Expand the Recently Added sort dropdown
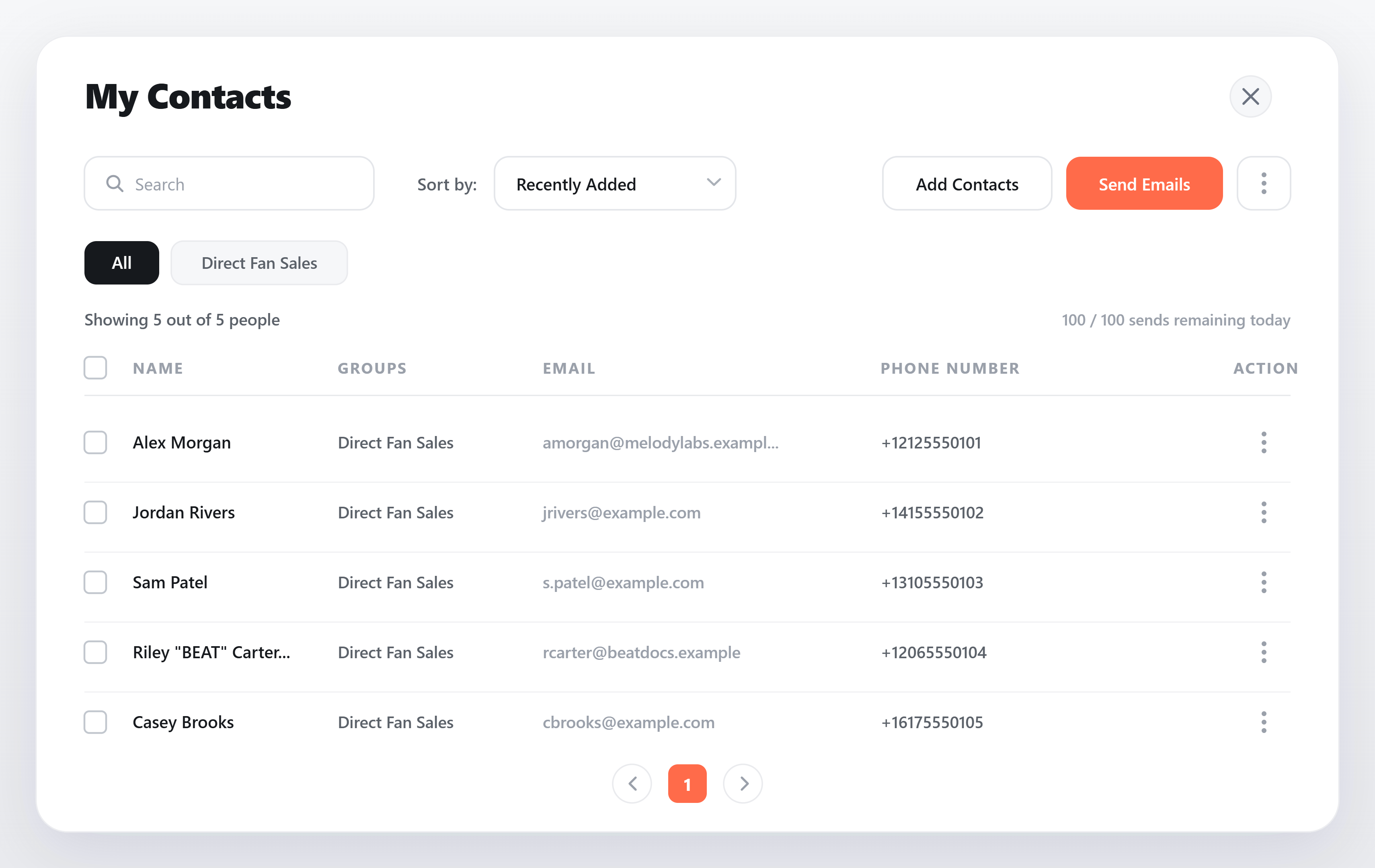This screenshot has width=1375, height=868. (x=615, y=184)
